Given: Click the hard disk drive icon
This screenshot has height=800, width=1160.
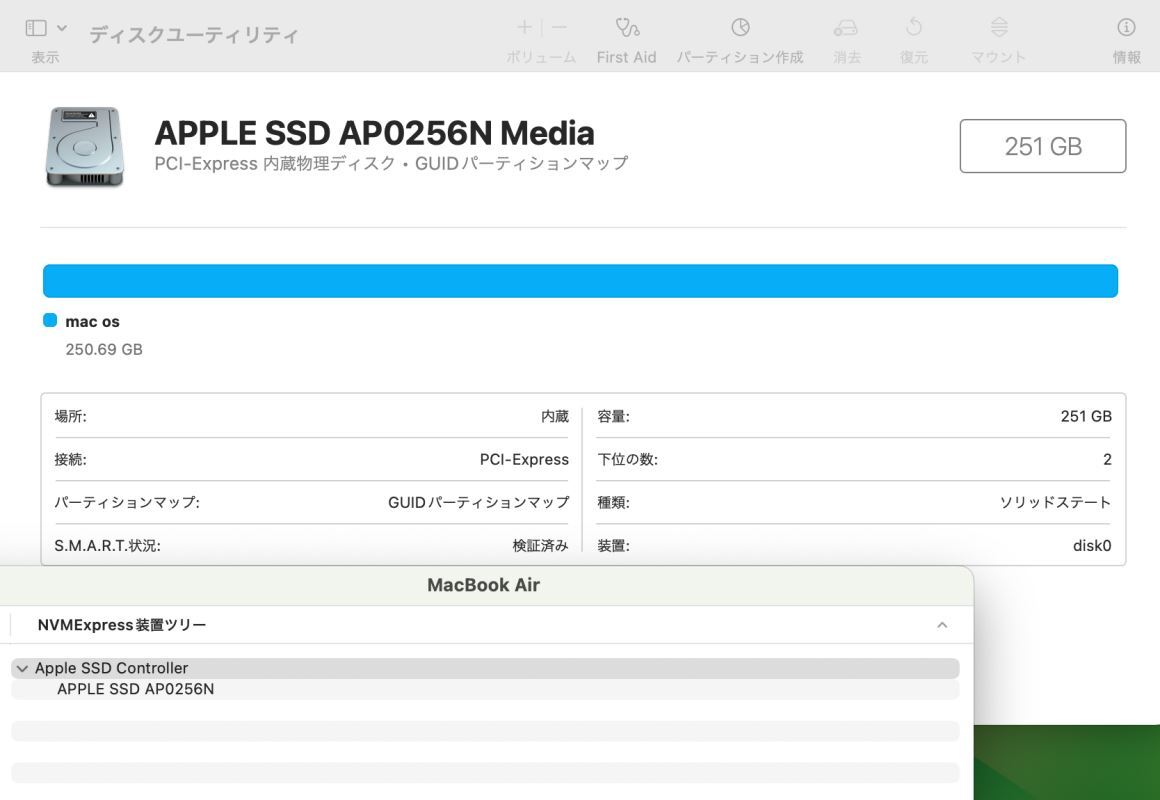Looking at the screenshot, I should [x=84, y=147].
